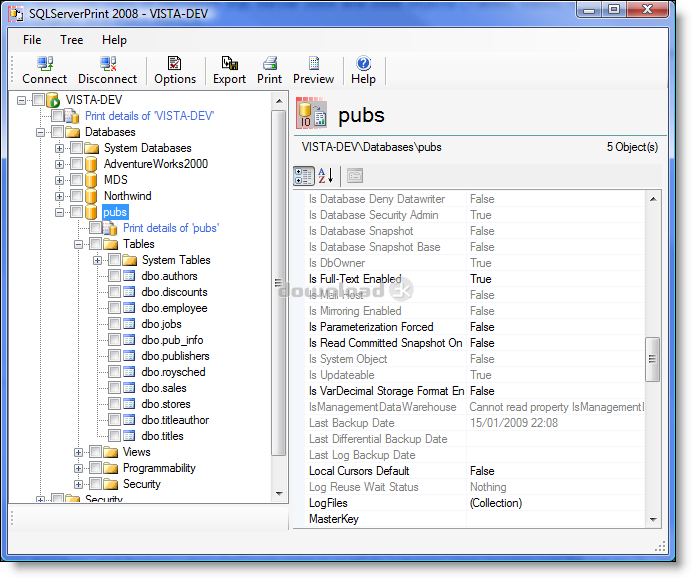Click the tree panel vertical scrollbar thumb
Viewport: 692px width, 578px height.
278,283
